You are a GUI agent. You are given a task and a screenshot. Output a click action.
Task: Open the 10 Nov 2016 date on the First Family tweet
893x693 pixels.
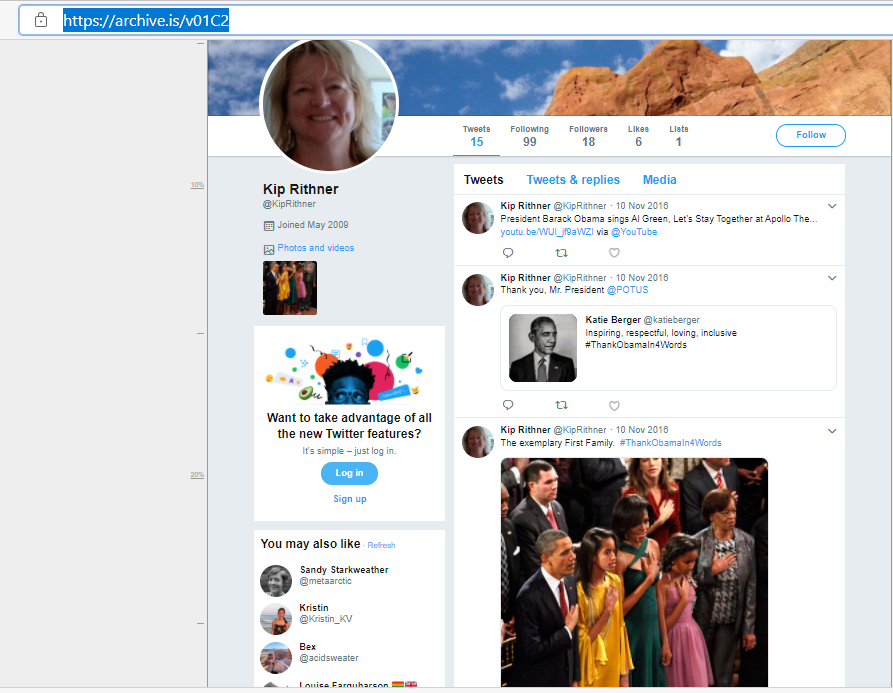coord(642,430)
